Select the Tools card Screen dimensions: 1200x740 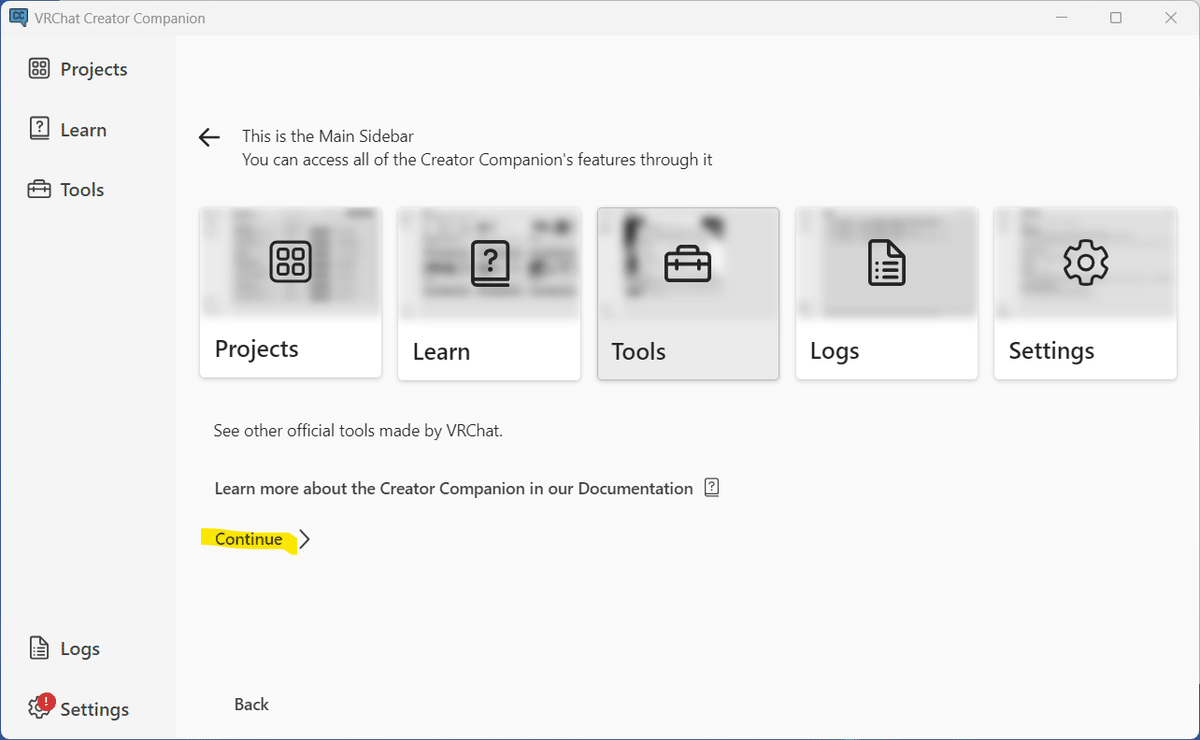(688, 293)
